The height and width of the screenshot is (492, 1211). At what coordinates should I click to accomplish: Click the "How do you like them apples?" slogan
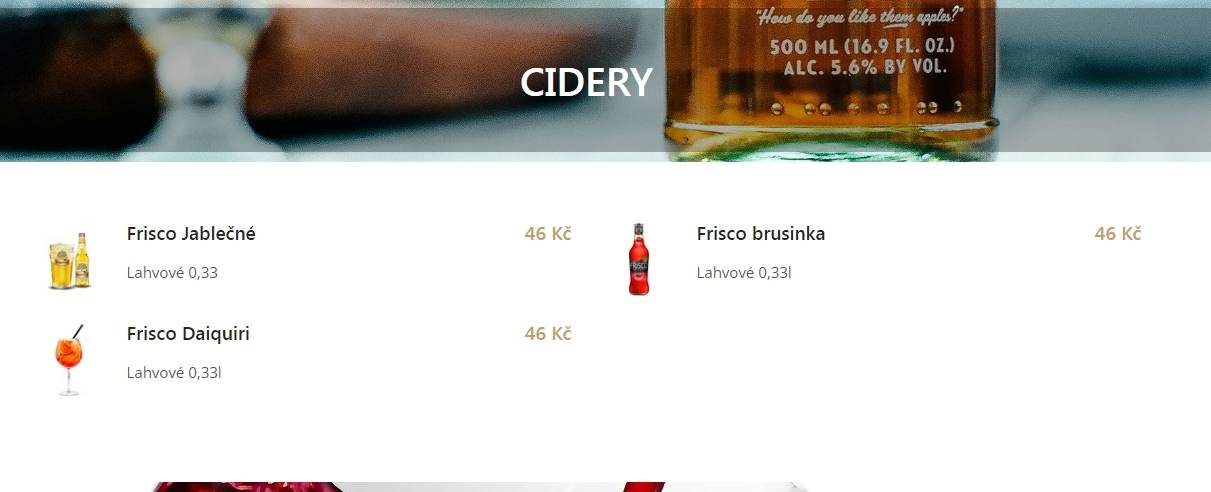point(859,17)
